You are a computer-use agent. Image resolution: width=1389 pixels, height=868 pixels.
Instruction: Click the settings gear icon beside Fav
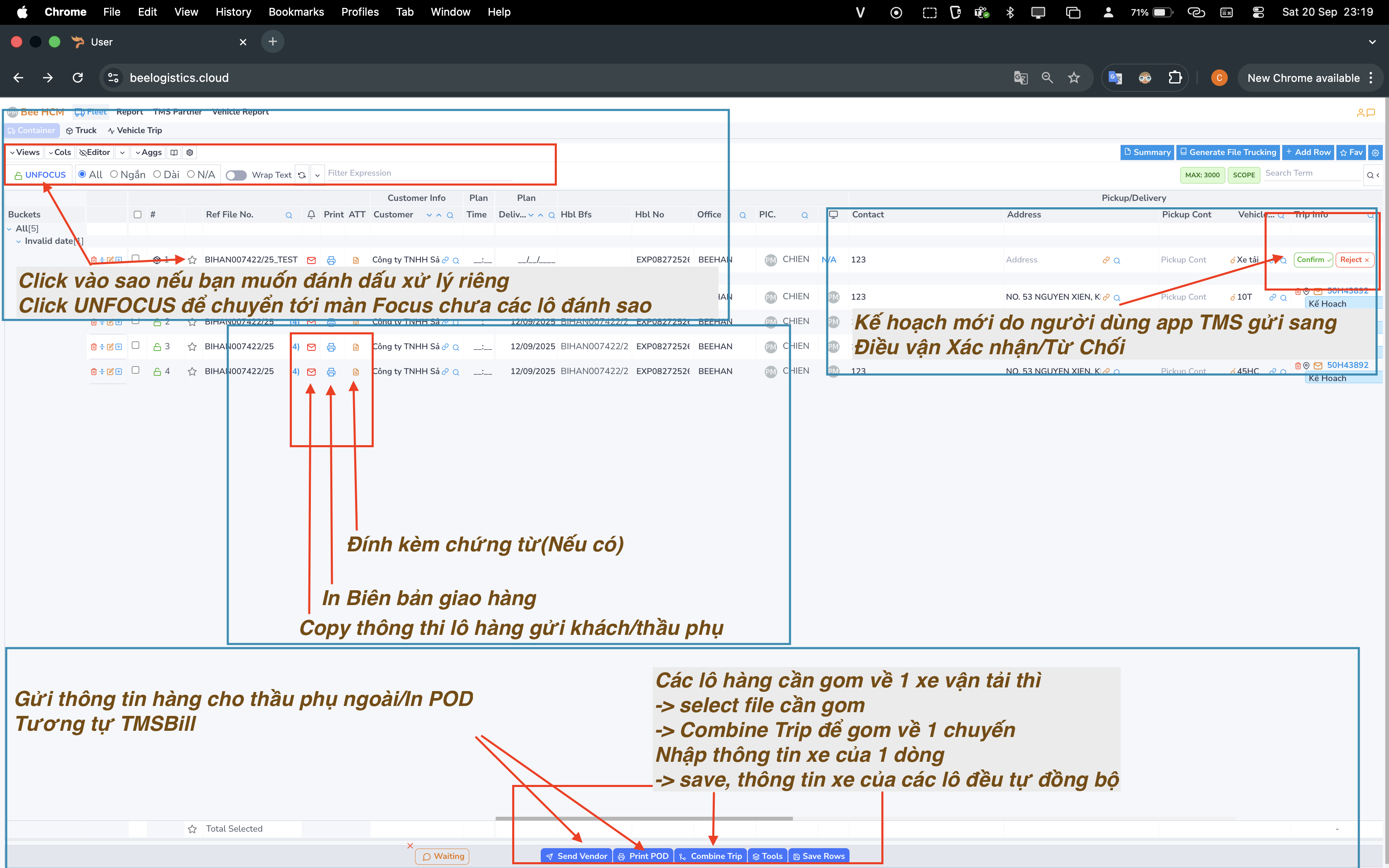pyautogui.click(x=1375, y=153)
